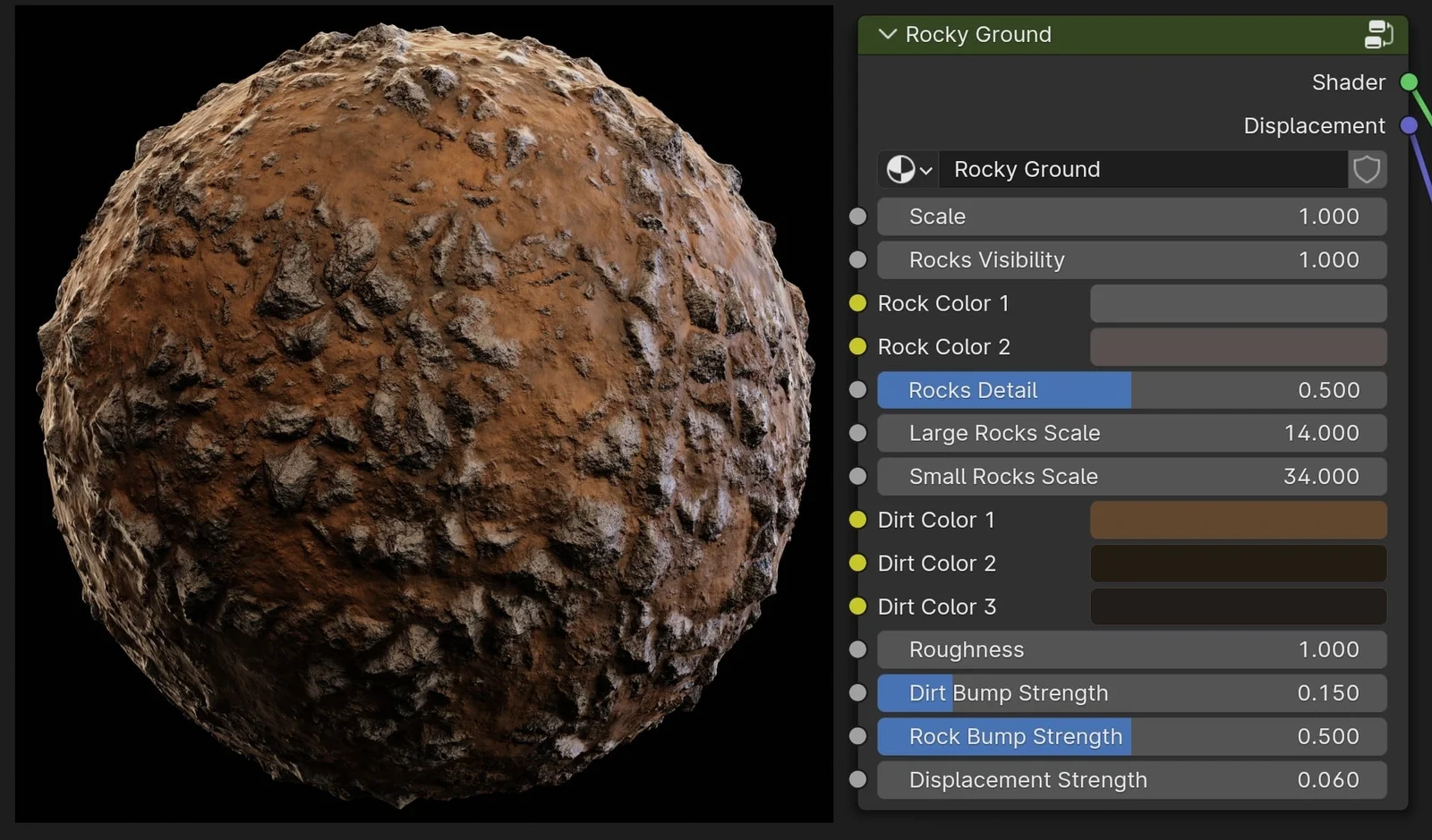The width and height of the screenshot is (1432, 840).
Task: Modify the Displacement Strength slider
Action: coord(1130,780)
